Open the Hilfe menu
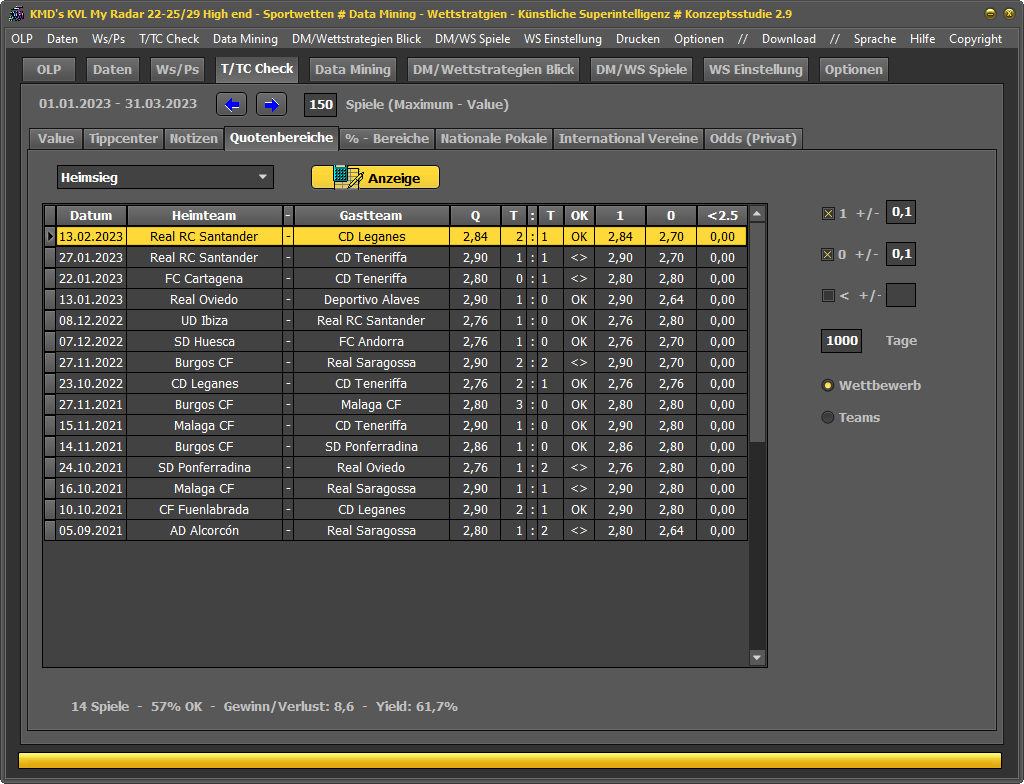The image size is (1024, 784). pos(922,39)
